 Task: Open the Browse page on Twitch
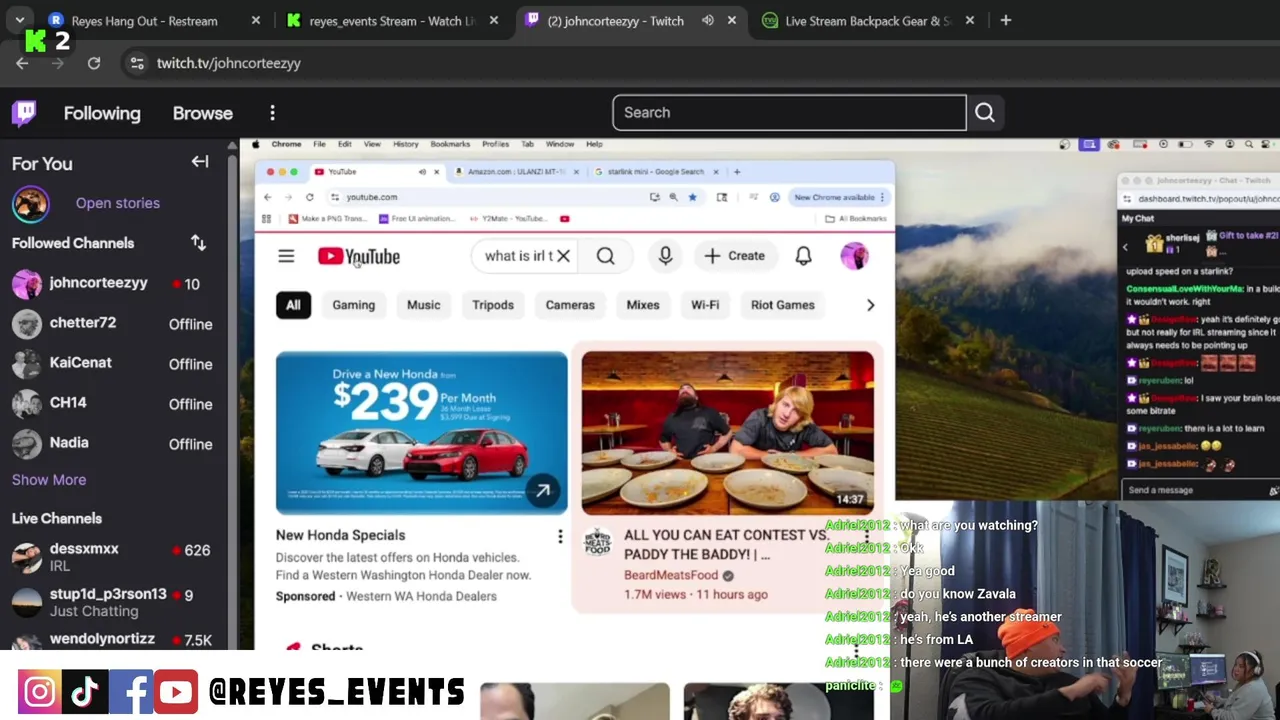tap(203, 113)
